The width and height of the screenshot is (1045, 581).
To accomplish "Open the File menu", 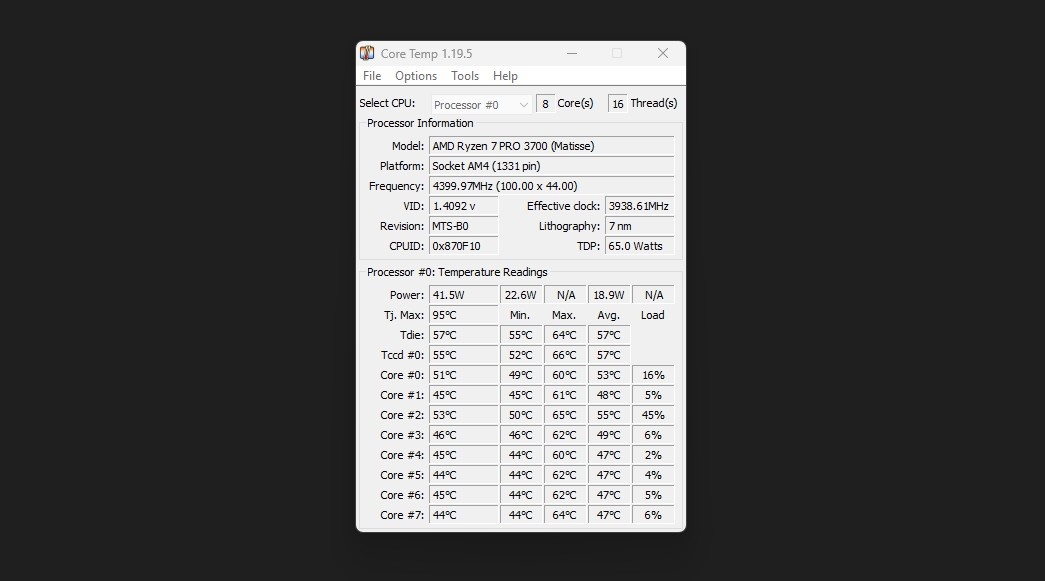I will pos(371,75).
